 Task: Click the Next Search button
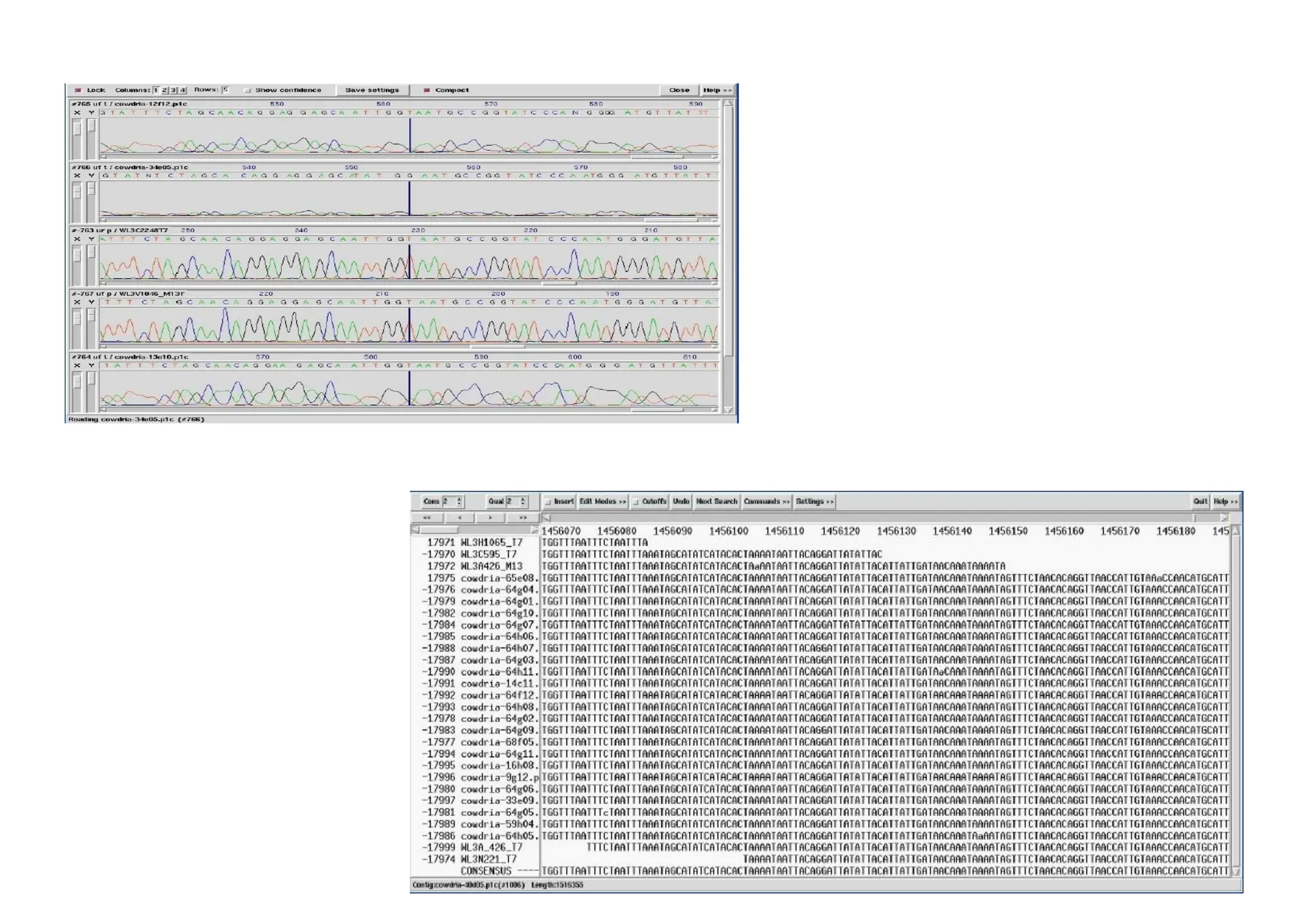(716, 502)
